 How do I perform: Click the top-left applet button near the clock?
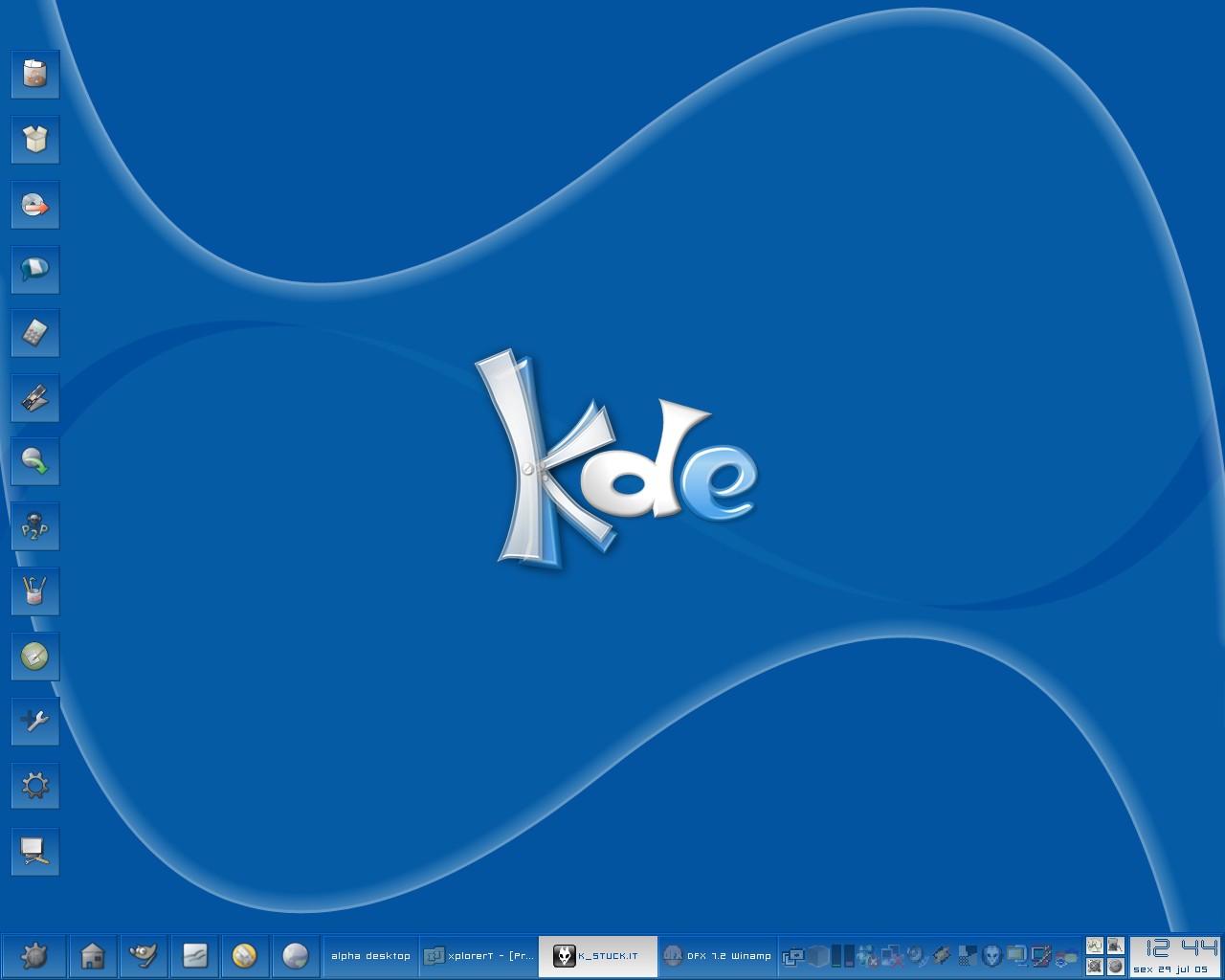(1095, 946)
